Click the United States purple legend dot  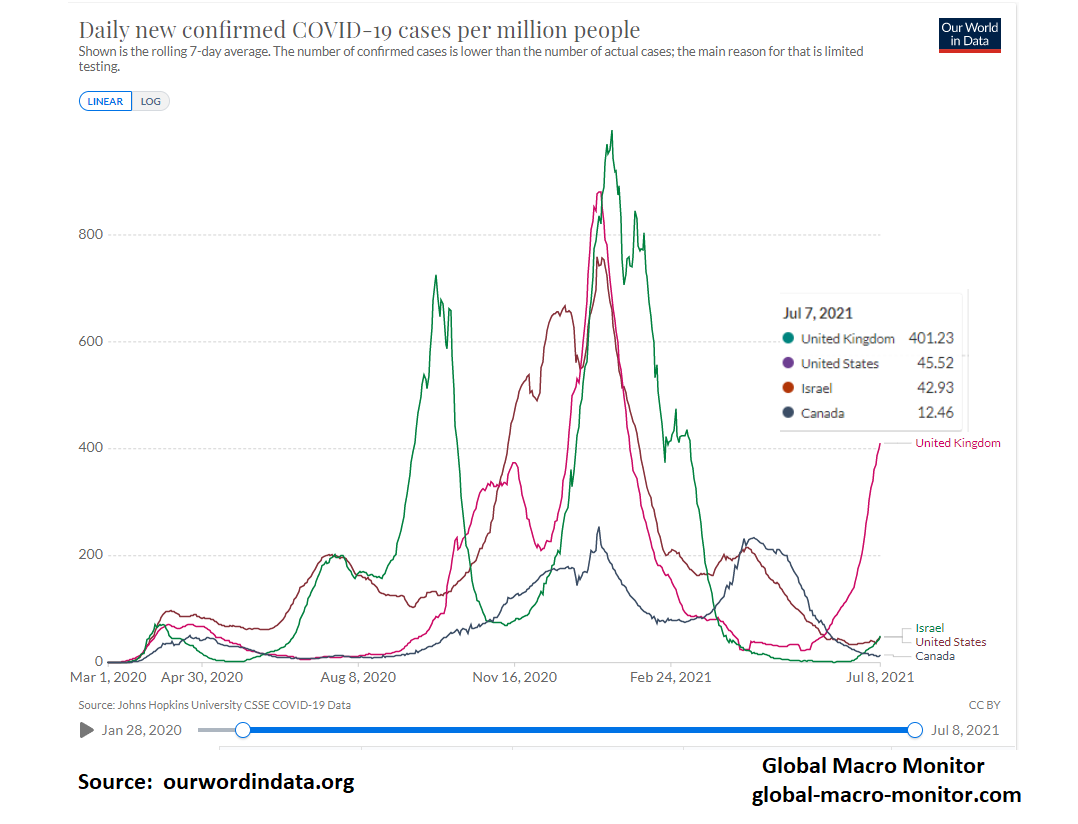click(788, 363)
